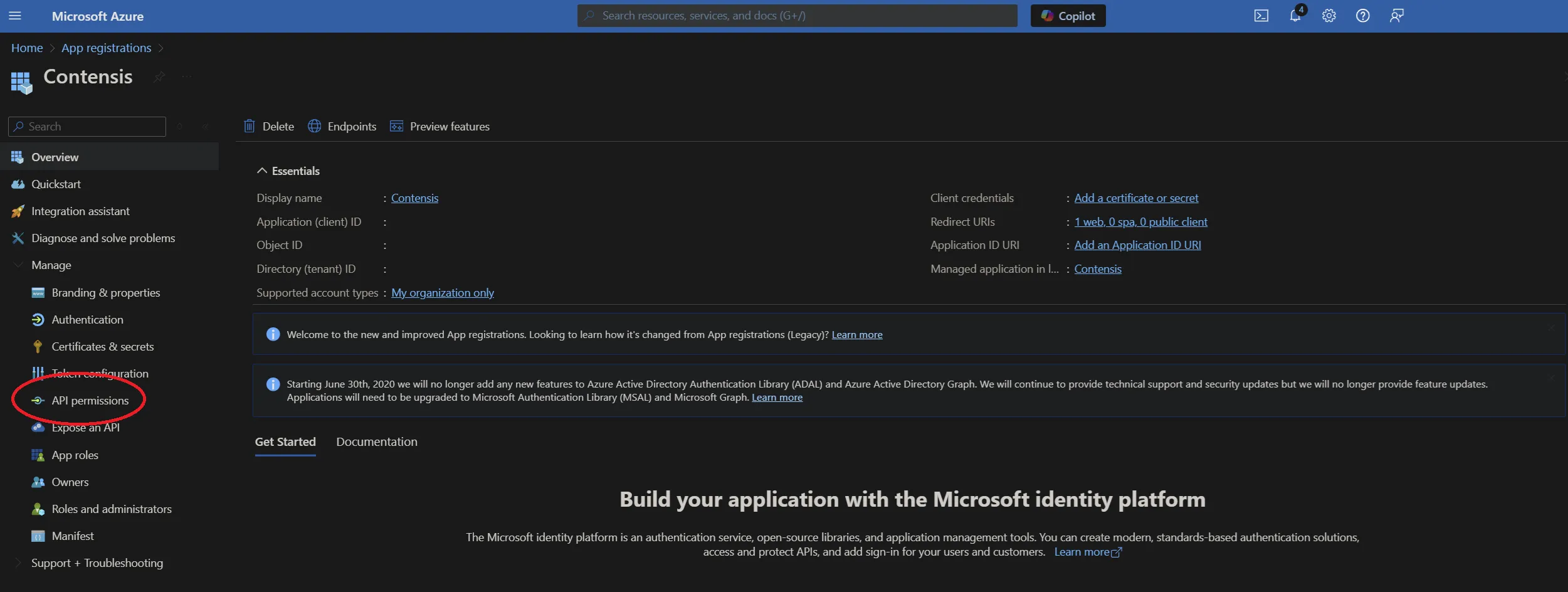Viewport: 1568px width, 592px height.
Task: Click the Application (client) ID label
Action: (x=308, y=222)
